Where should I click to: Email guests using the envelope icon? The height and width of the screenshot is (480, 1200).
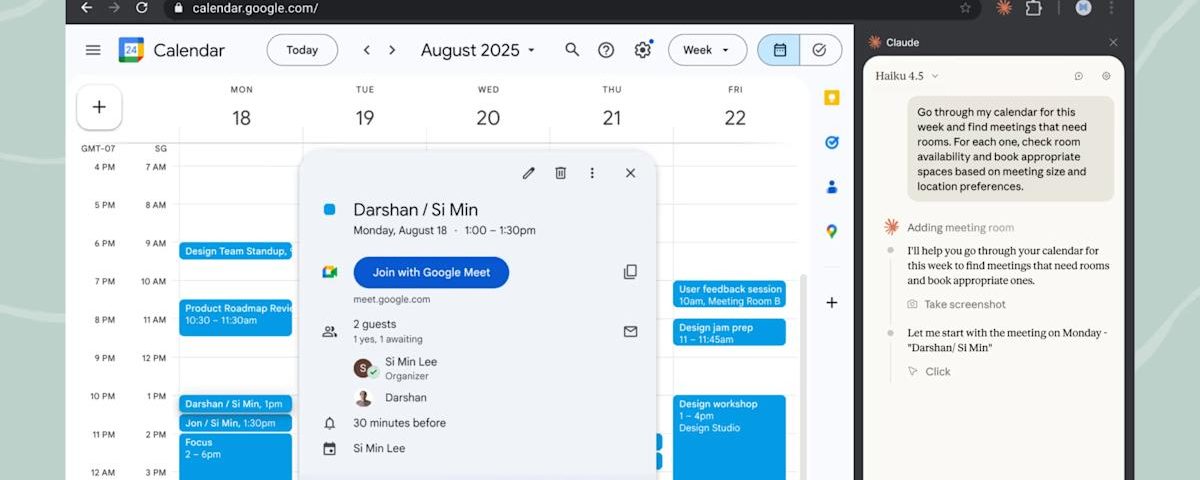click(630, 331)
